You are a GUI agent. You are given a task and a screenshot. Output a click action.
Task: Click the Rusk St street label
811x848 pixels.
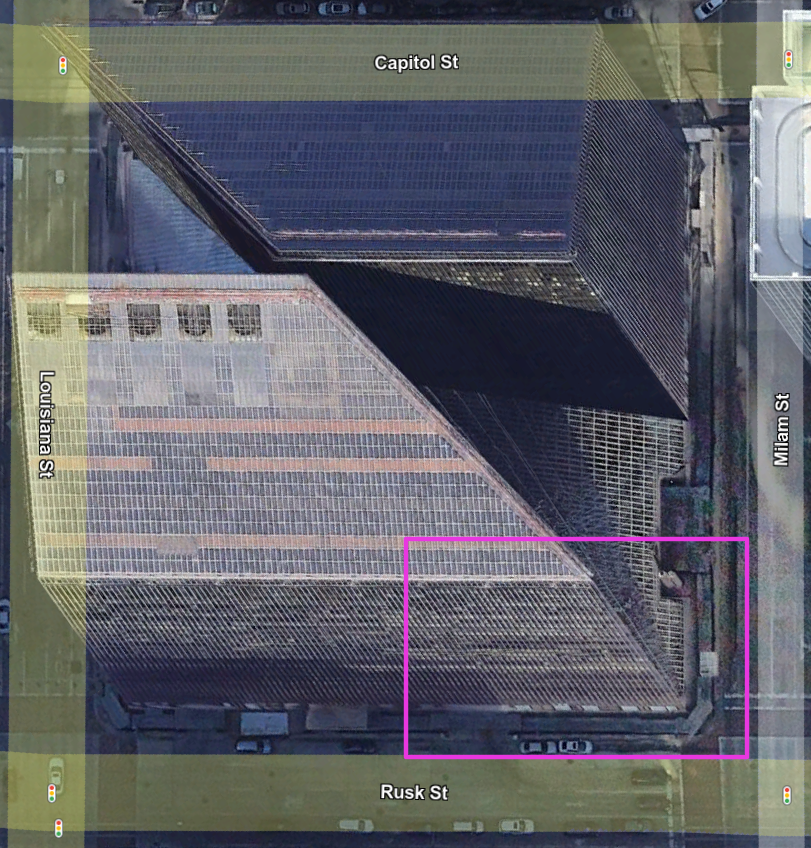414,792
